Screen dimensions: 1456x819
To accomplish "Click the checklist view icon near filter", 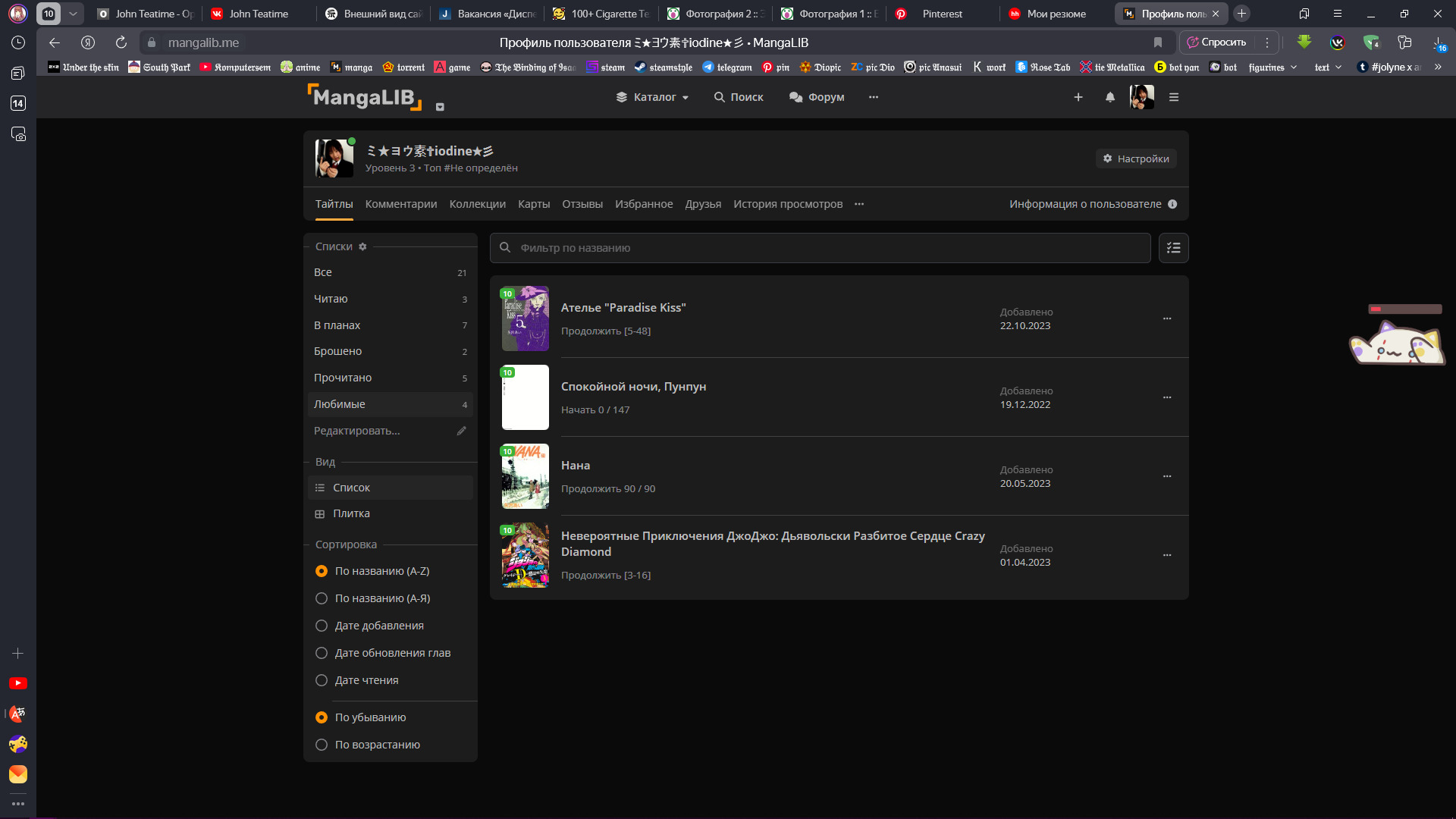I will point(1173,248).
